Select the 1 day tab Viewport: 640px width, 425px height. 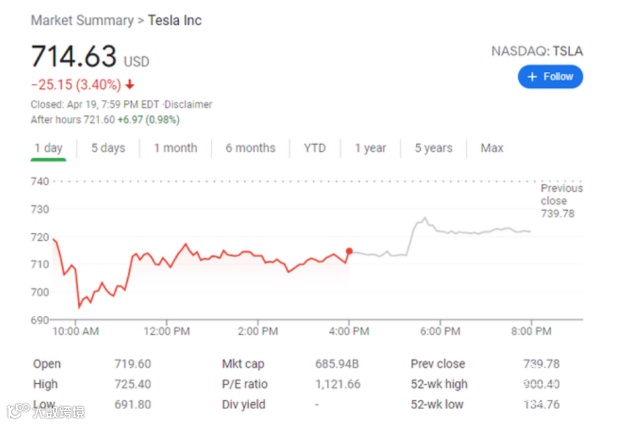48,148
